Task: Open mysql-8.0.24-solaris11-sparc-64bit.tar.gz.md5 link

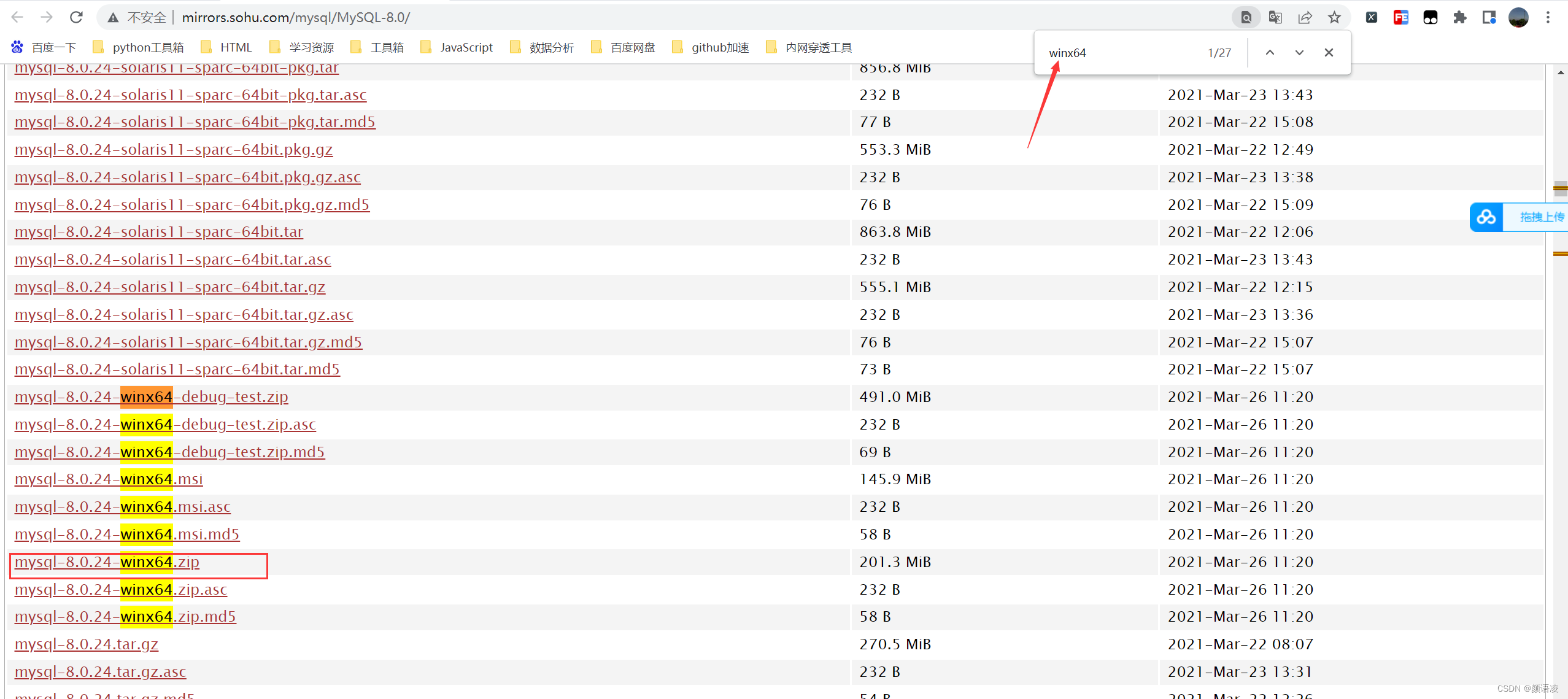Action: click(x=188, y=342)
